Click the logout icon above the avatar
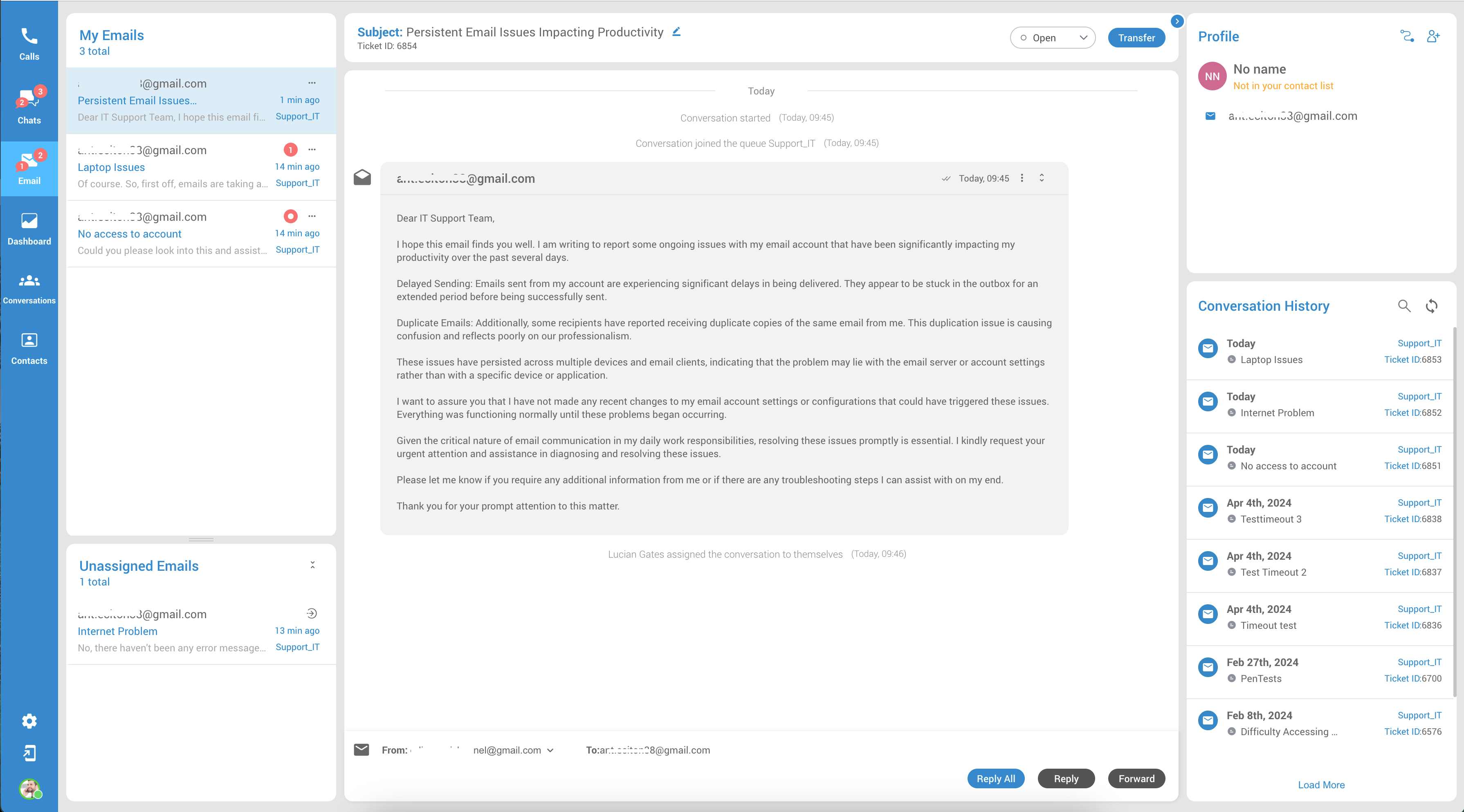 tap(29, 753)
